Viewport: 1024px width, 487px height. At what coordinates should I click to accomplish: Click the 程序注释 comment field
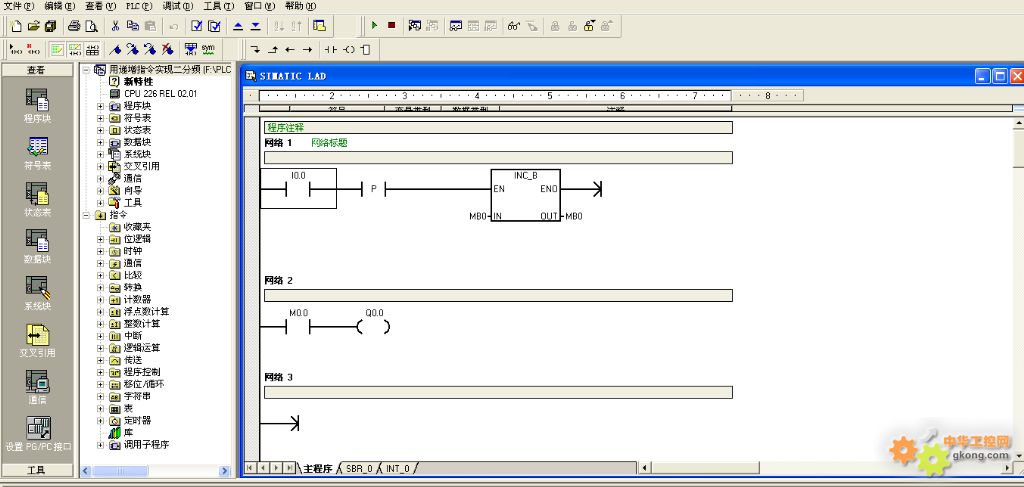click(x=498, y=127)
